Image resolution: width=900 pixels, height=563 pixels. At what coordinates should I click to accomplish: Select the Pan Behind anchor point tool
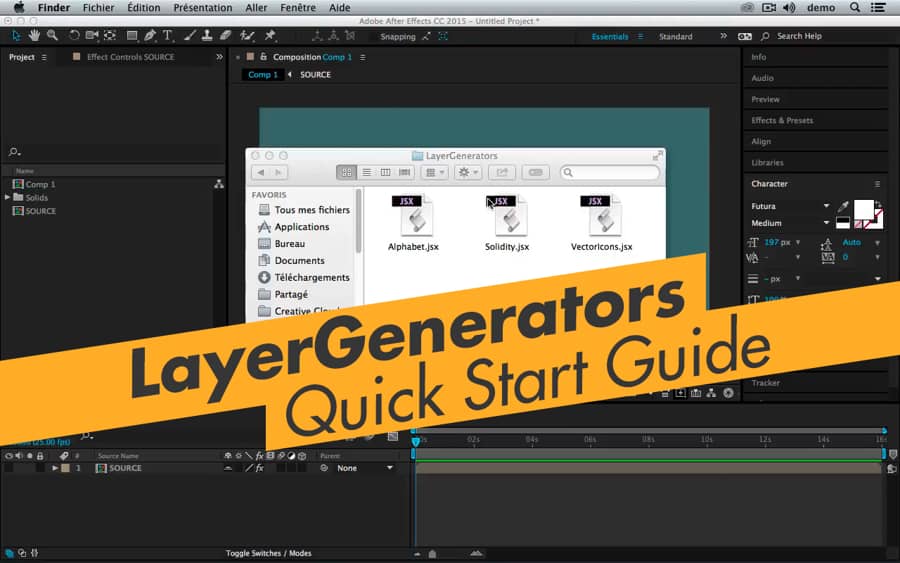tap(110, 36)
